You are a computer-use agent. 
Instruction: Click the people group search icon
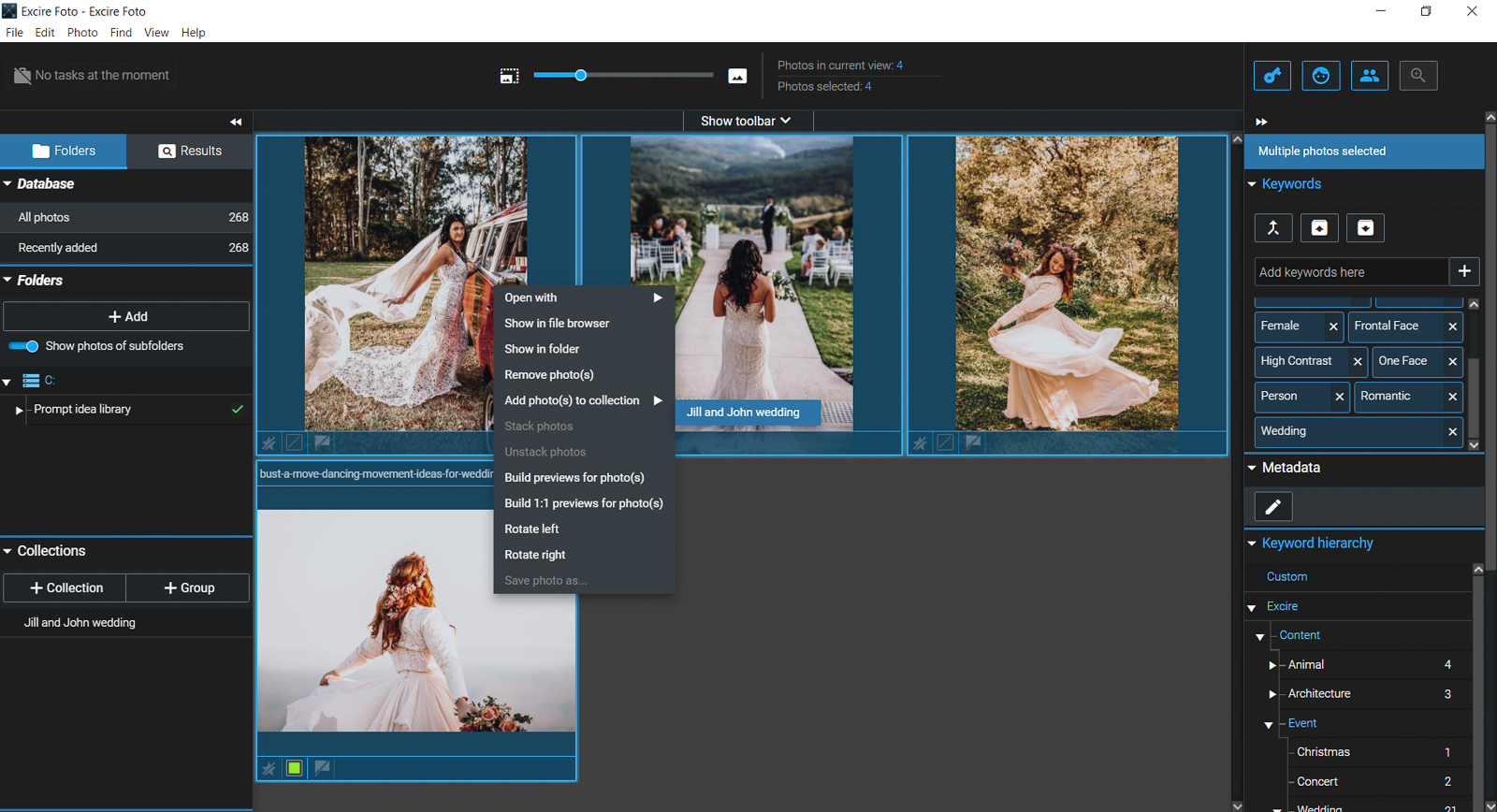(1369, 76)
